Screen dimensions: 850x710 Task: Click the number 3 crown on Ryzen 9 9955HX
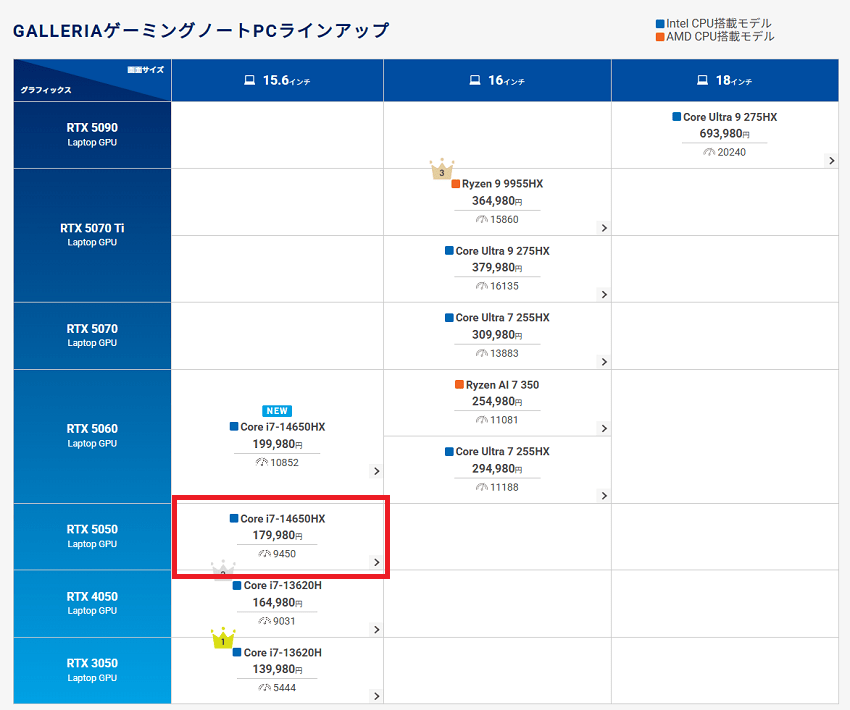click(441, 170)
